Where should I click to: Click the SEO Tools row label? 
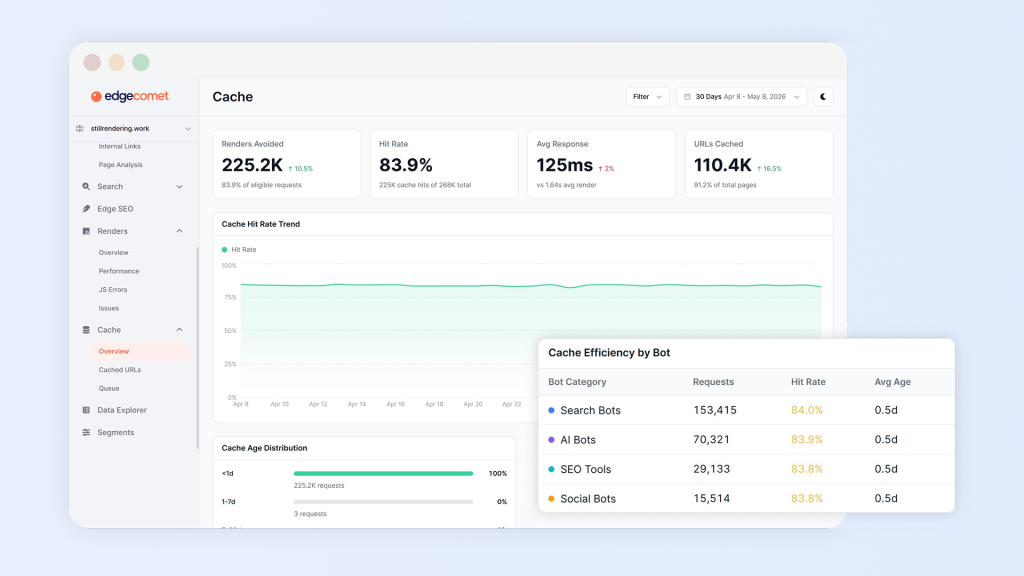click(x=586, y=470)
